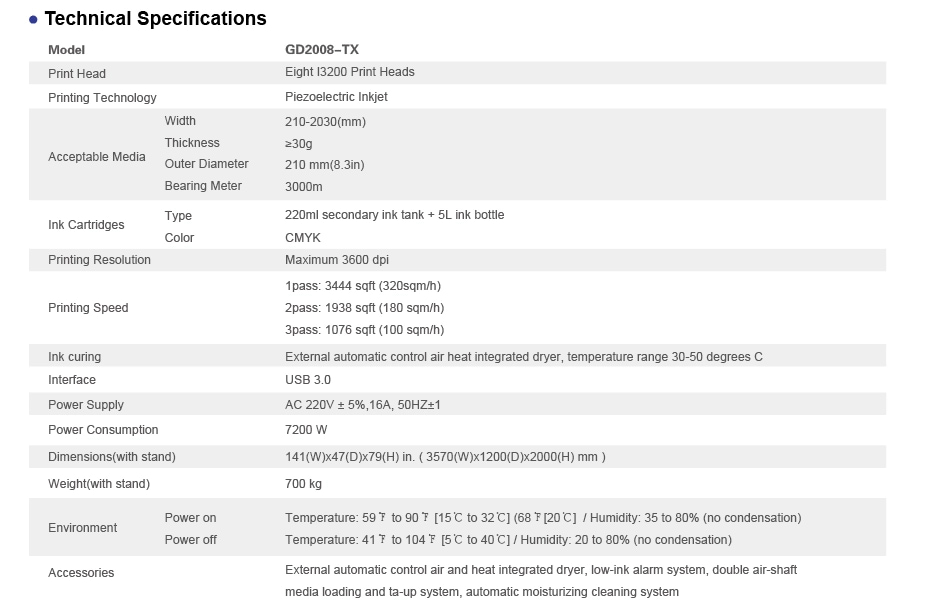Click the Technical Specifications heading

click(155, 18)
